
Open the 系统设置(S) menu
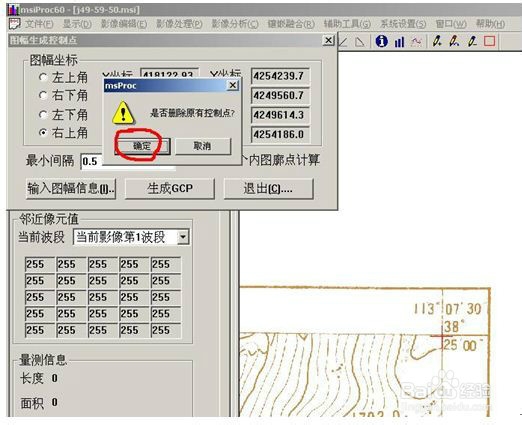point(403,24)
